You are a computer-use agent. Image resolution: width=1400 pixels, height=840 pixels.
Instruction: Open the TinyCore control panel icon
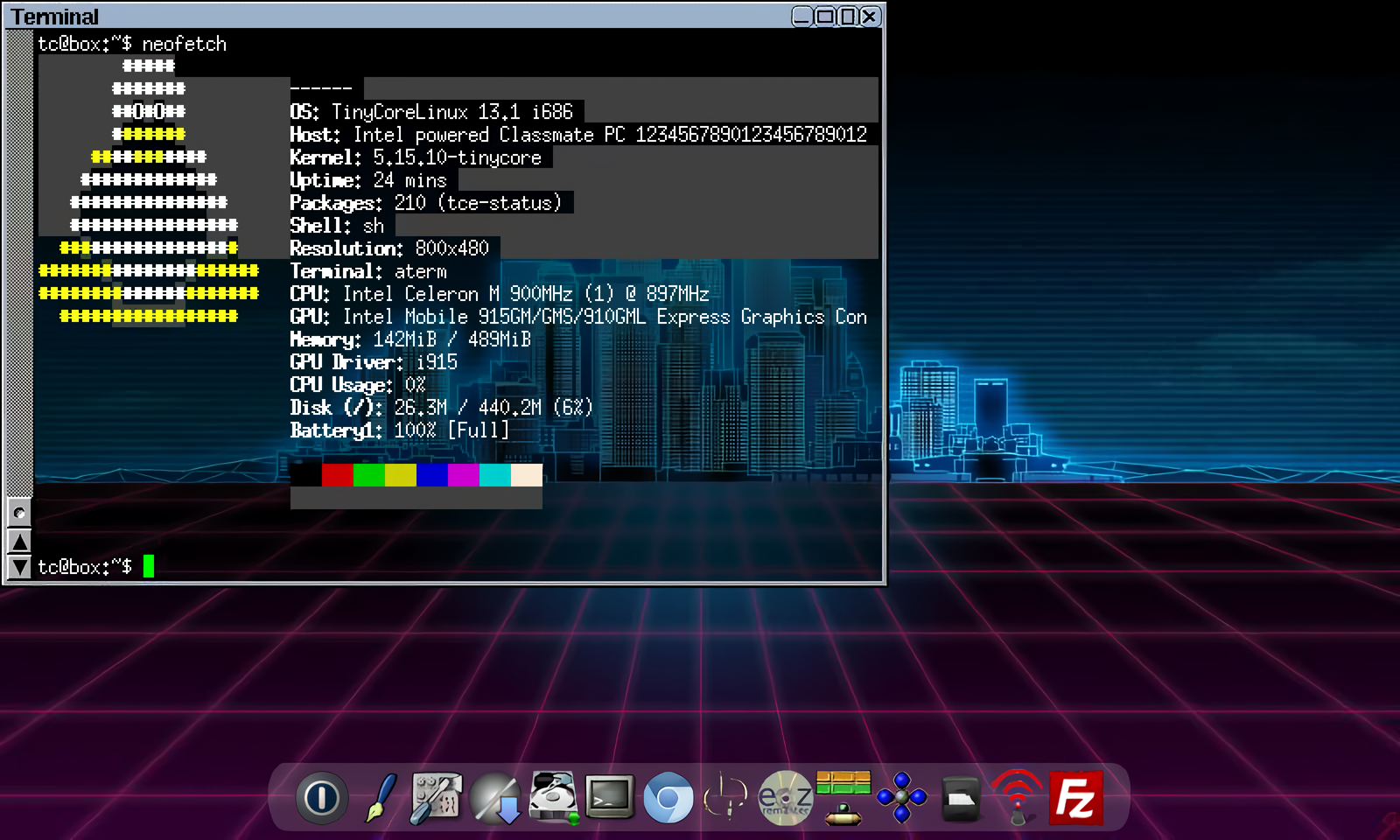point(435,797)
